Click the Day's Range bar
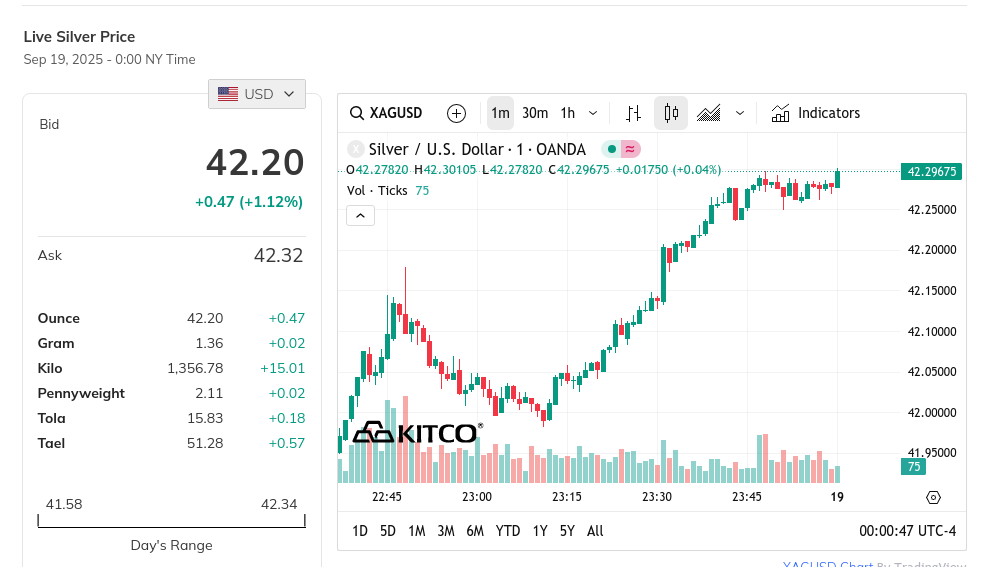The height and width of the screenshot is (567, 987). click(171, 521)
